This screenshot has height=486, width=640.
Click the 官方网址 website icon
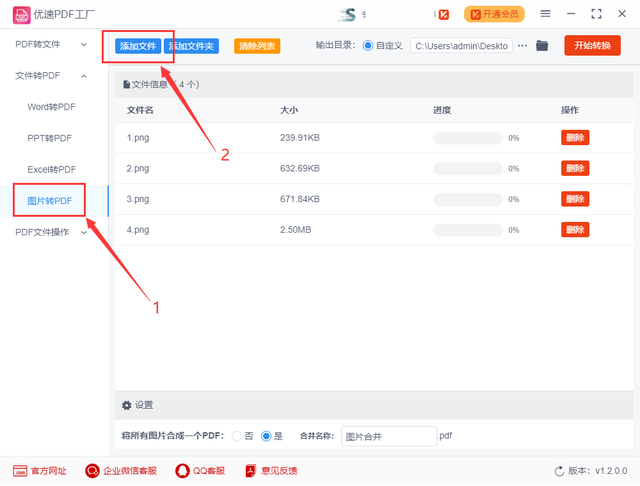[20, 471]
